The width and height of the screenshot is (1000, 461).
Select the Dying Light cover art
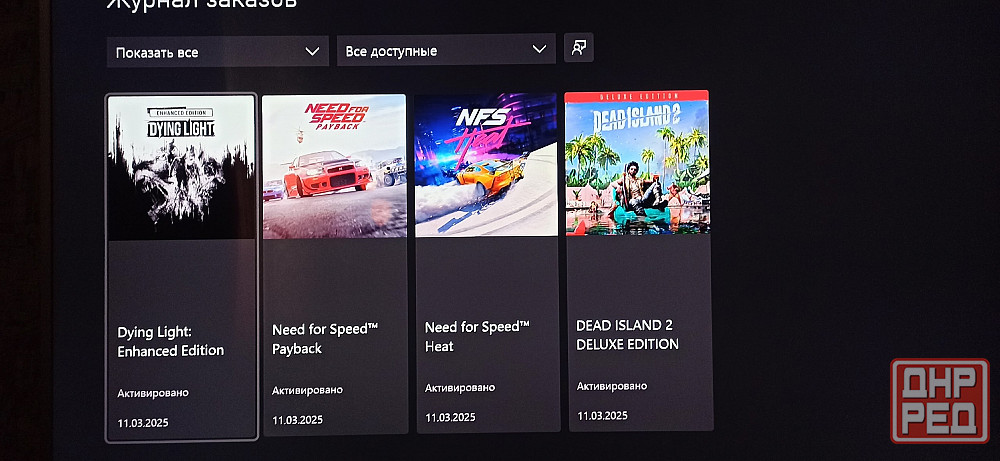click(x=181, y=168)
